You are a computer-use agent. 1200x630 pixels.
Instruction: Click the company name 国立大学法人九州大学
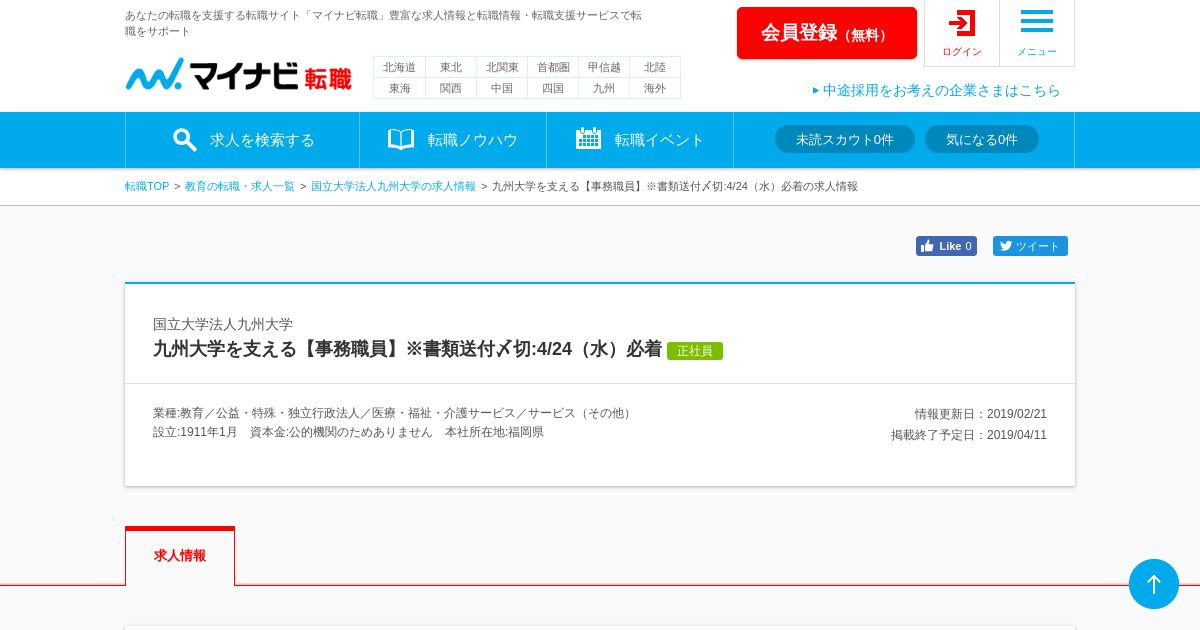pyautogui.click(x=223, y=324)
